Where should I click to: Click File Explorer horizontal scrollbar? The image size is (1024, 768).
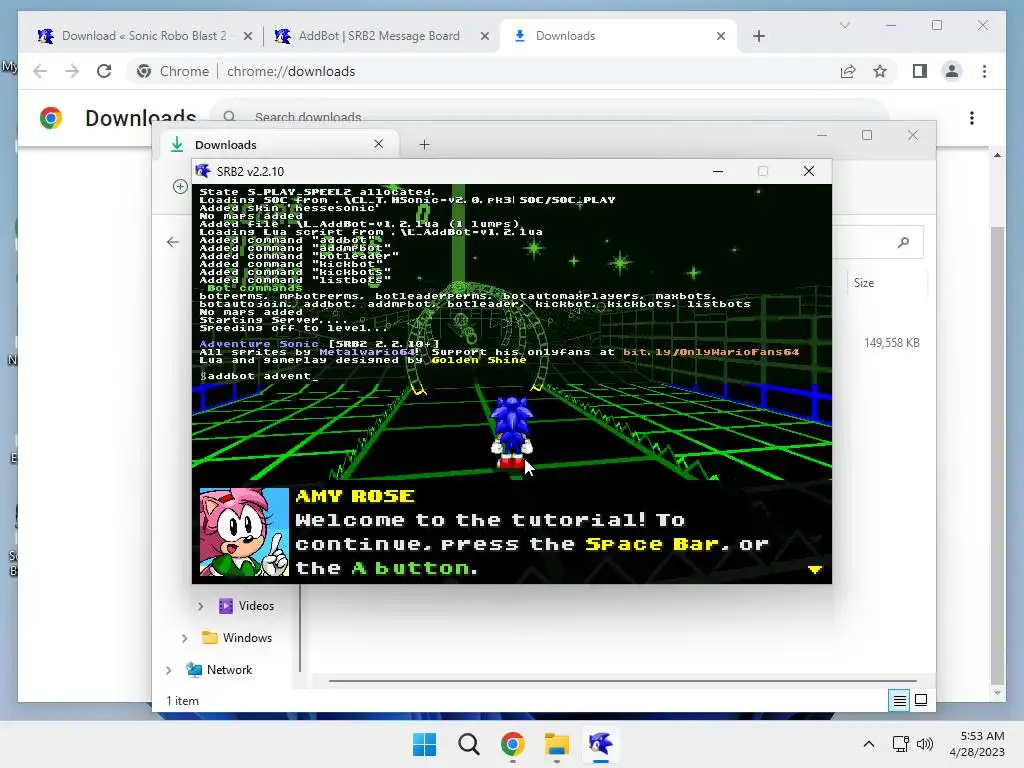pos(622,680)
